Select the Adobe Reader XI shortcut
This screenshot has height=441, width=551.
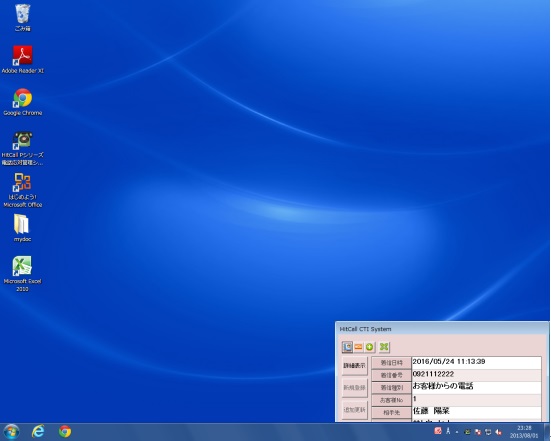(x=22, y=59)
